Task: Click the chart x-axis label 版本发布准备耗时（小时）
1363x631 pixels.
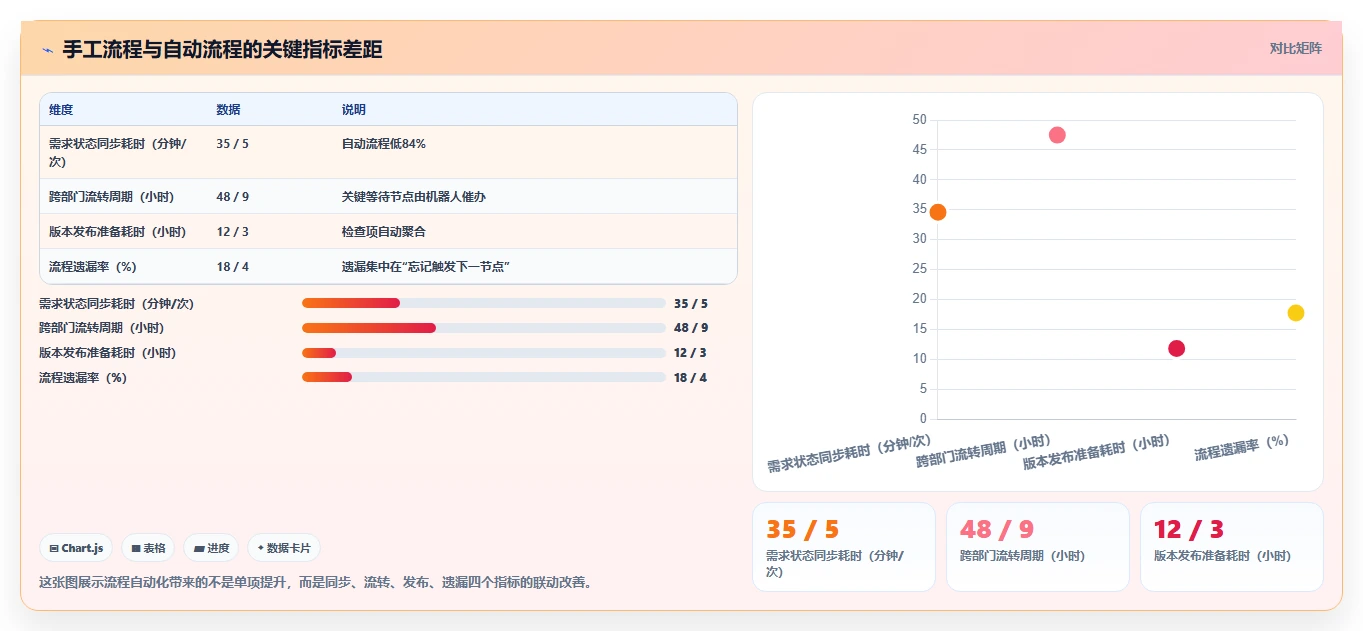Action: 1097,453
